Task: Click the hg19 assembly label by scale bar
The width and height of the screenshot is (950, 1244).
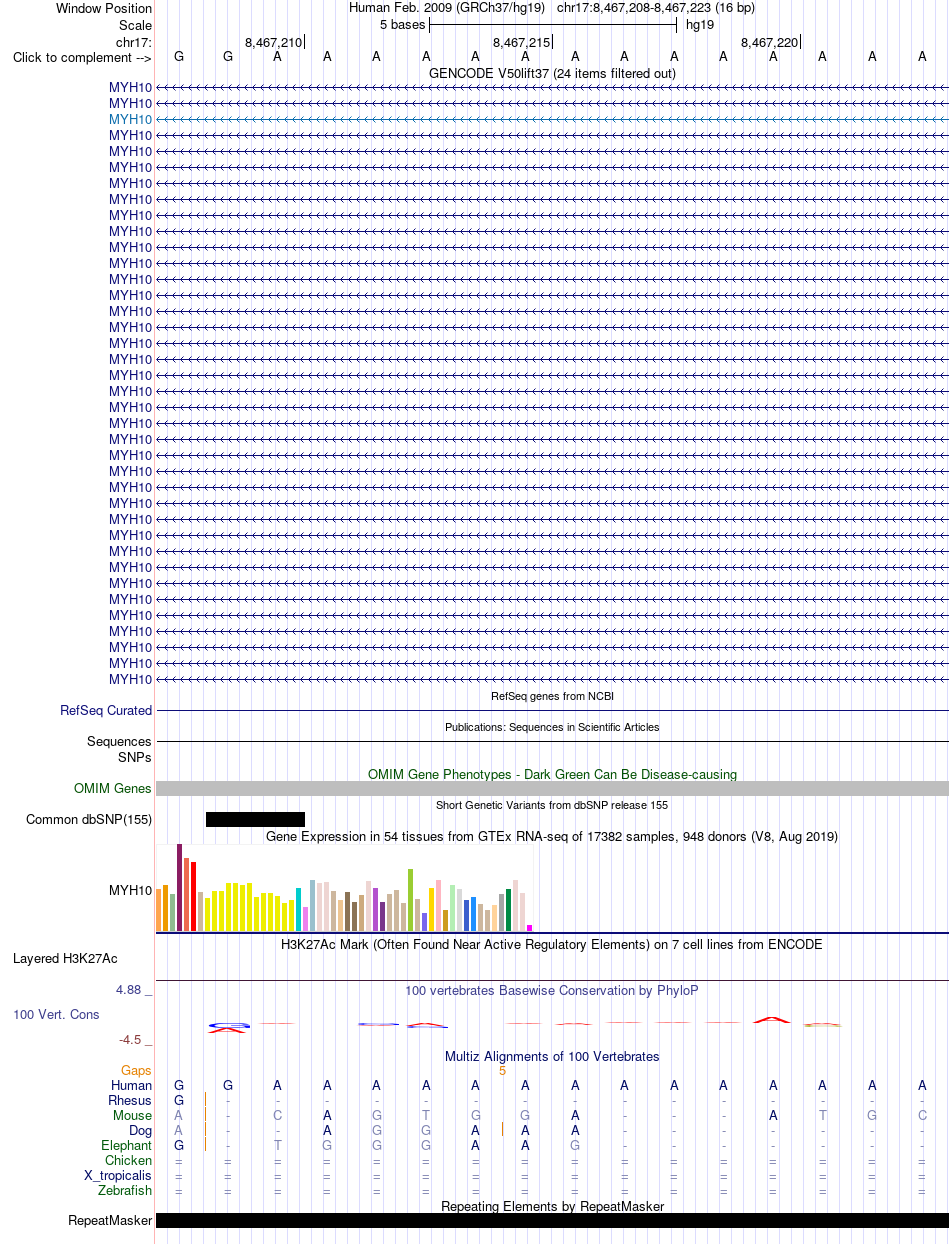Action: [700, 25]
